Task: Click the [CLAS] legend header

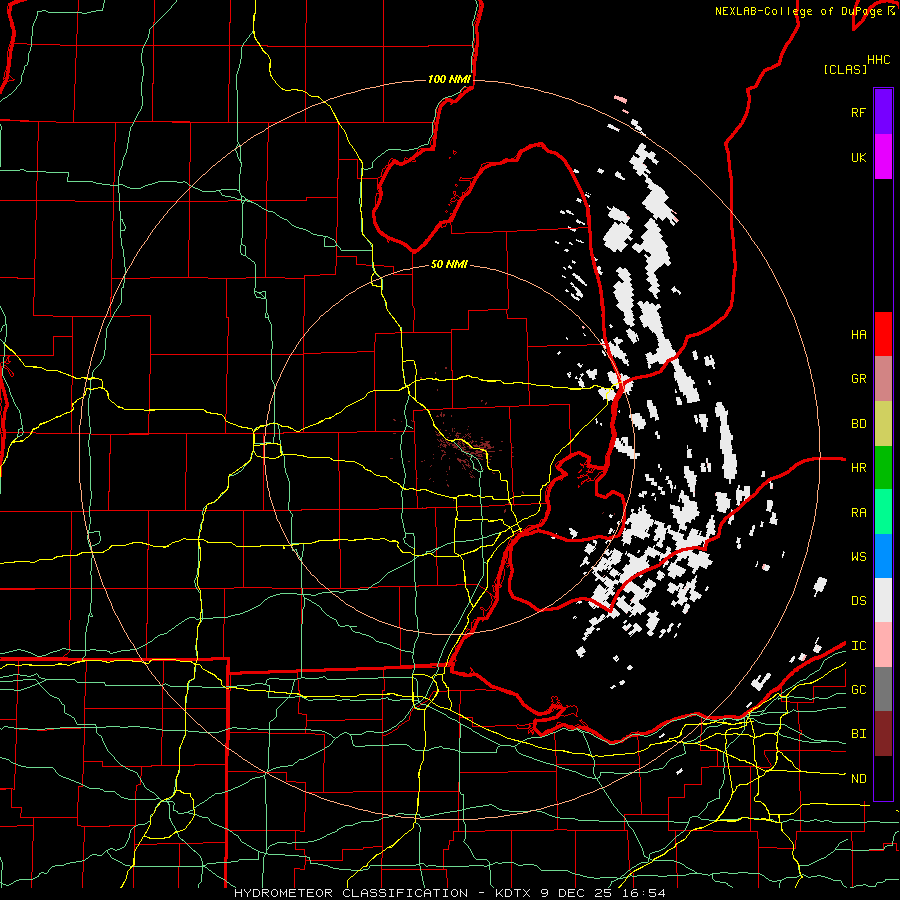Action: (x=845, y=69)
